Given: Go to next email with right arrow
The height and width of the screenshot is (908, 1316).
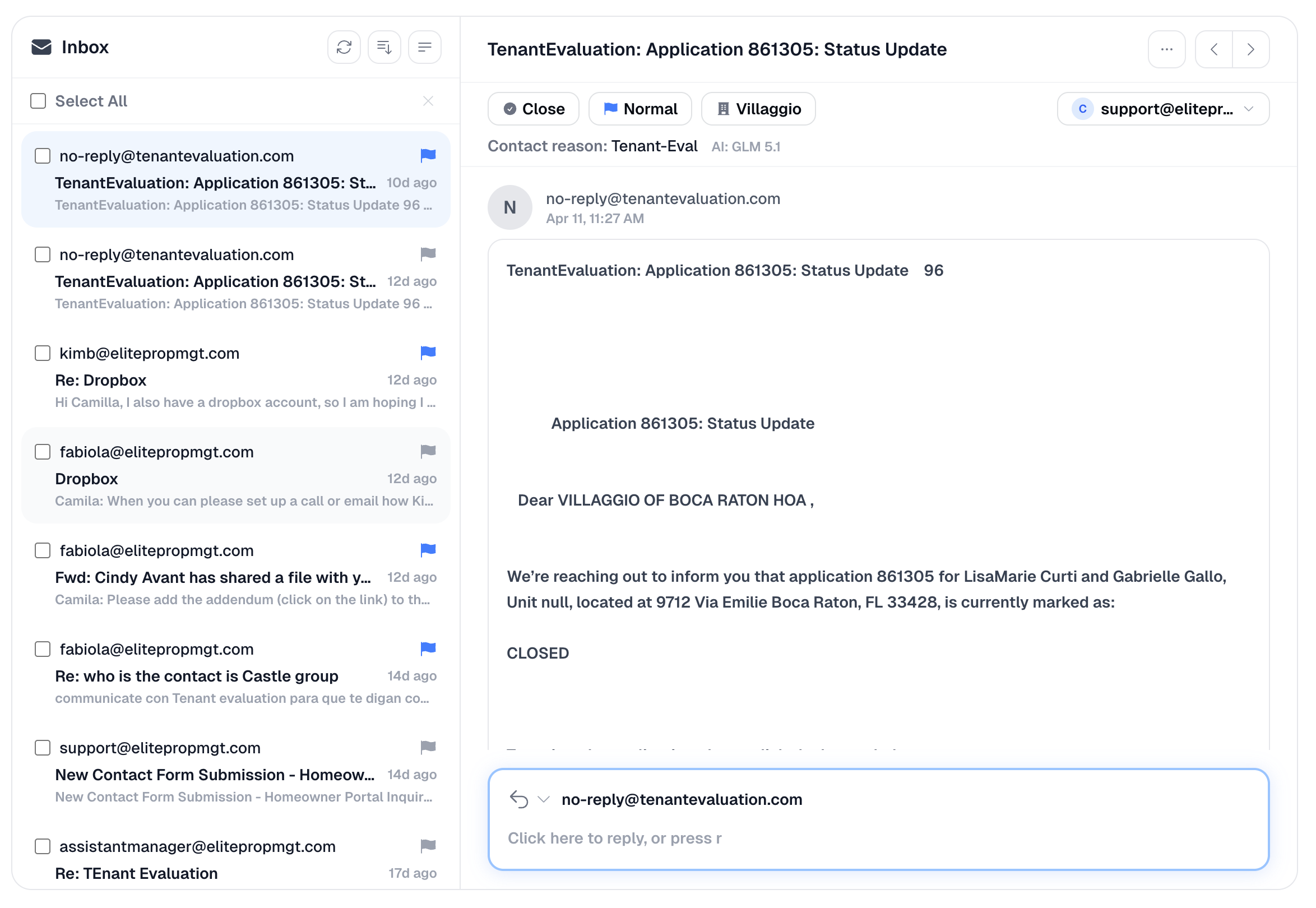Looking at the screenshot, I should tap(1251, 49).
